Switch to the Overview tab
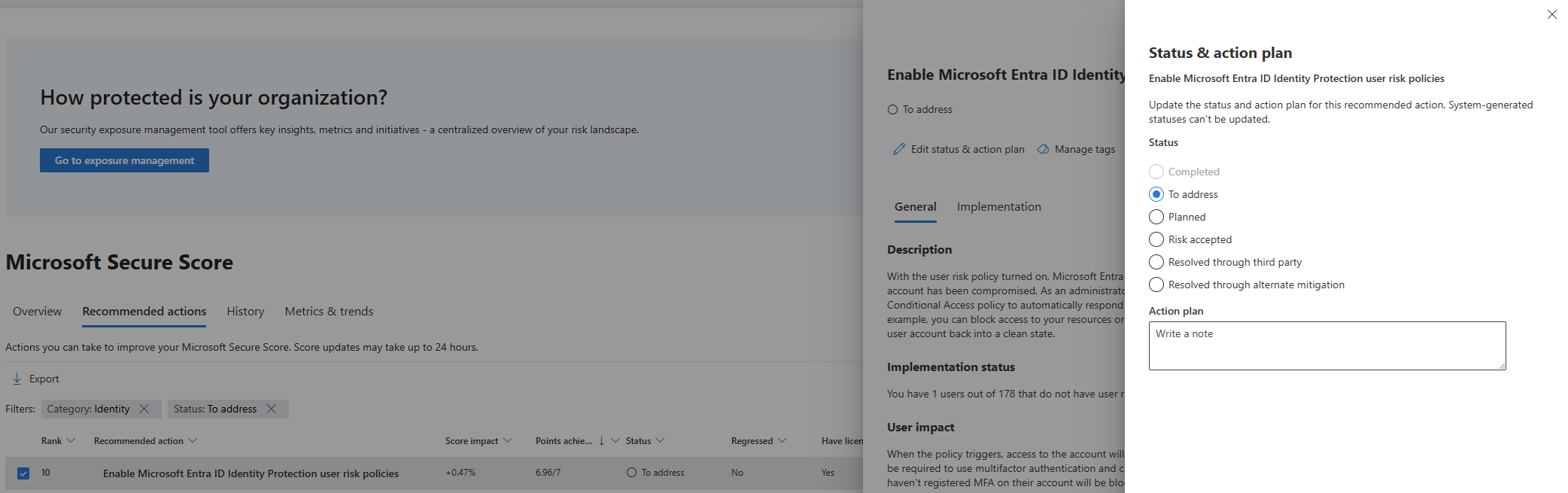Viewport: 1568px width, 493px height. pyautogui.click(x=37, y=312)
